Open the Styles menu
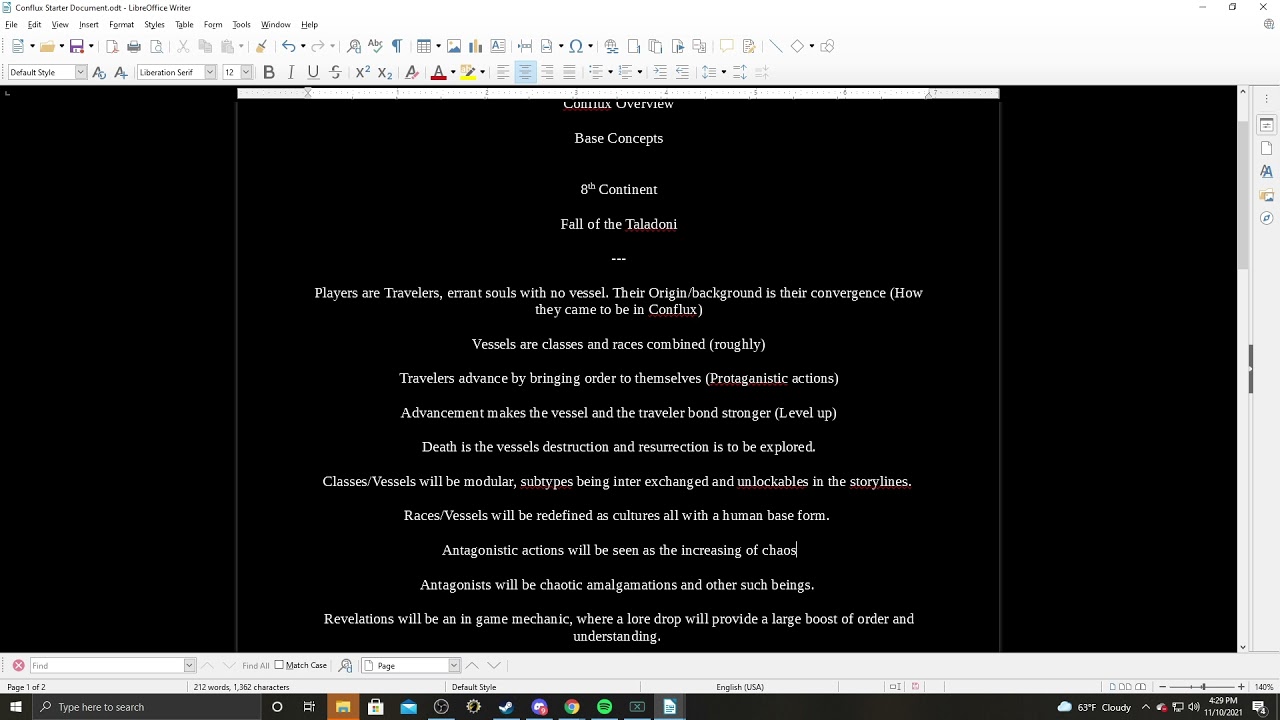The width and height of the screenshot is (1280, 720). coord(154,24)
